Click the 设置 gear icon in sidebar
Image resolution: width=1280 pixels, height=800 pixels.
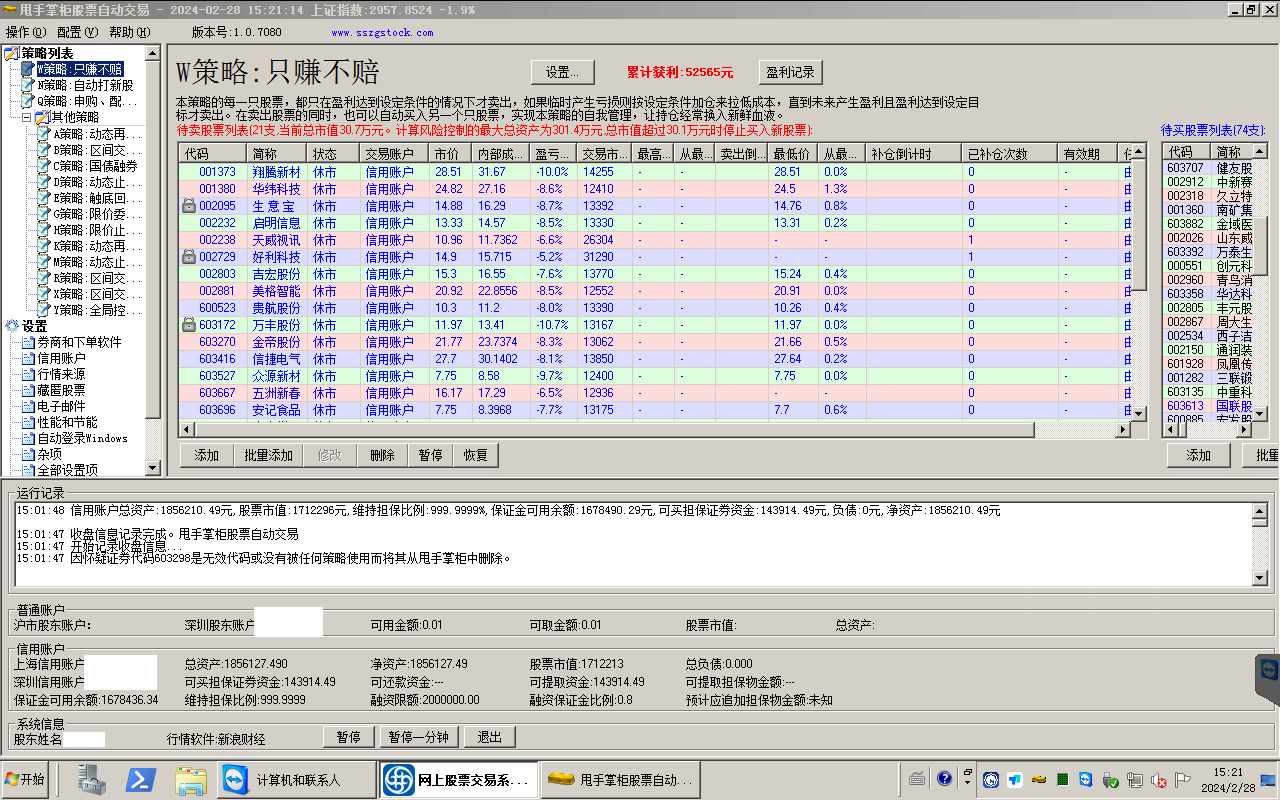pos(12,326)
